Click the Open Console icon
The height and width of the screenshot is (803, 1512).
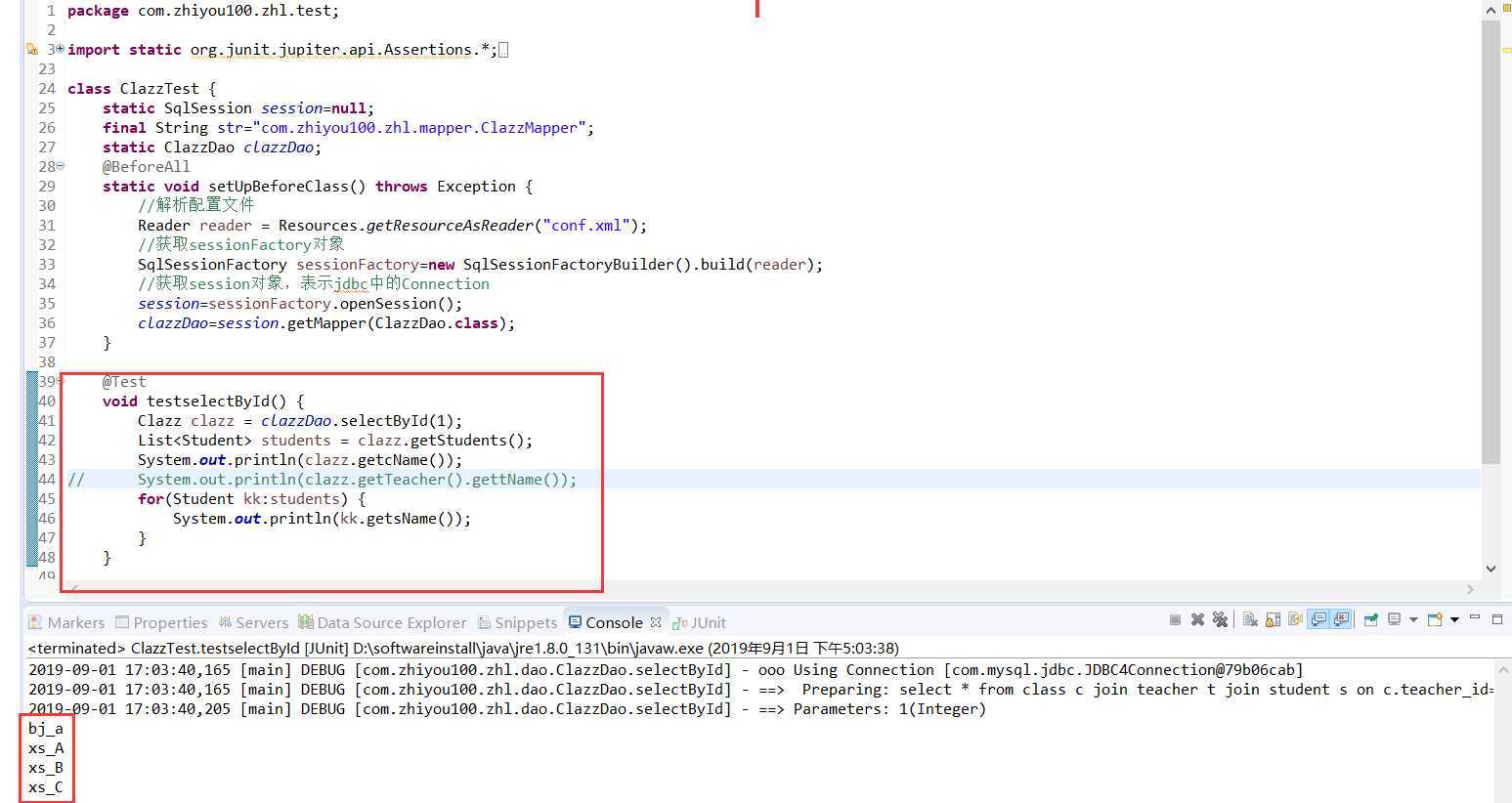1436,619
